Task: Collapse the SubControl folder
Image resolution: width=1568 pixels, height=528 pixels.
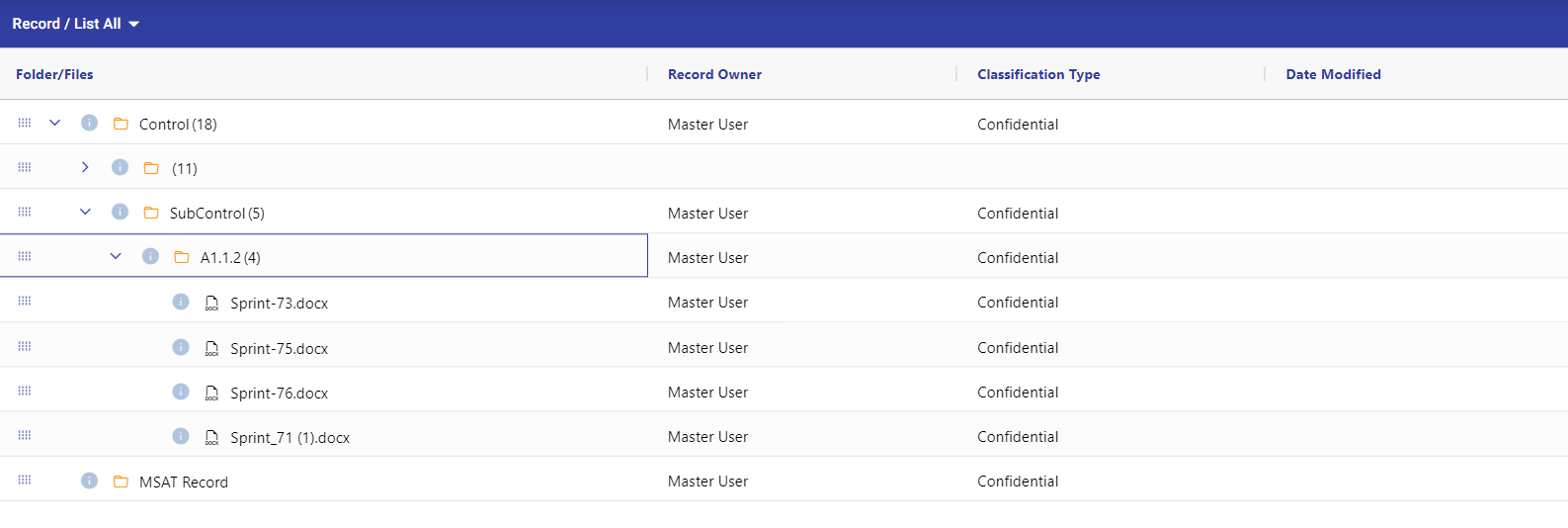Action: click(85, 213)
